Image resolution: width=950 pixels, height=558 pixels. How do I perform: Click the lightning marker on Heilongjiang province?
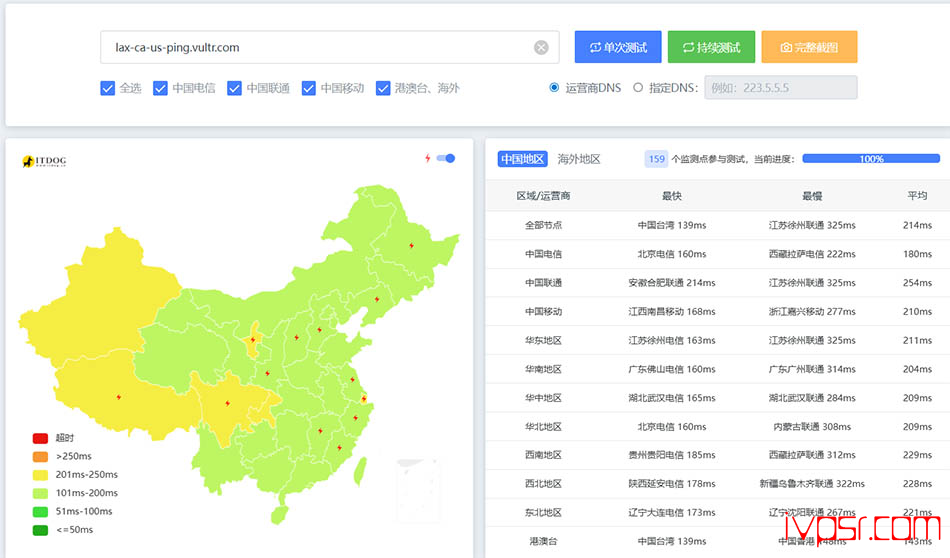(x=410, y=244)
